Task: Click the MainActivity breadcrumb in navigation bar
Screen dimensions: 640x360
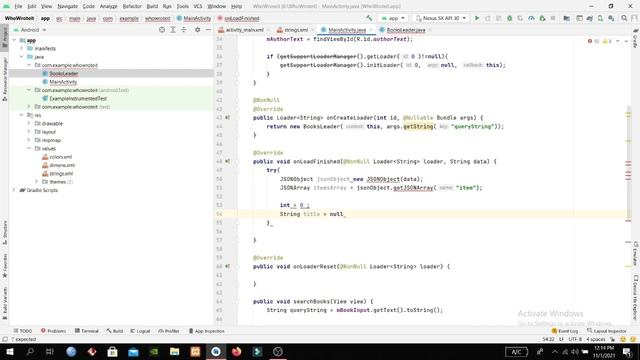Action: pyautogui.click(x=197, y=18)
